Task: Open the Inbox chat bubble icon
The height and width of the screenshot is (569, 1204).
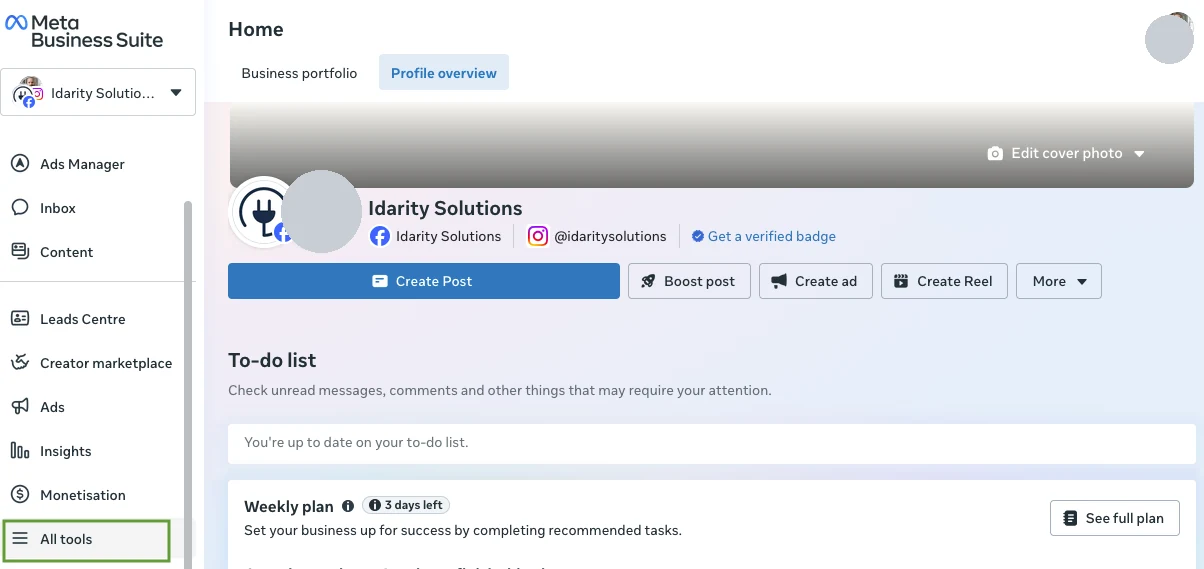Action: tap(20, 208)
